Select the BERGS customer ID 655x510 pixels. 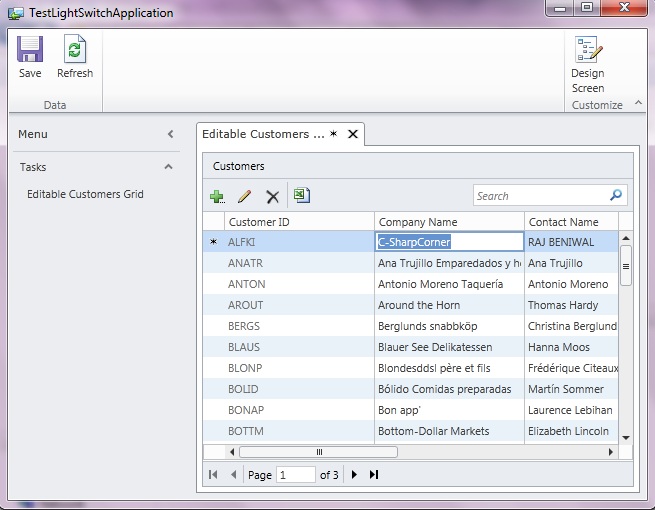coord(299,326)
